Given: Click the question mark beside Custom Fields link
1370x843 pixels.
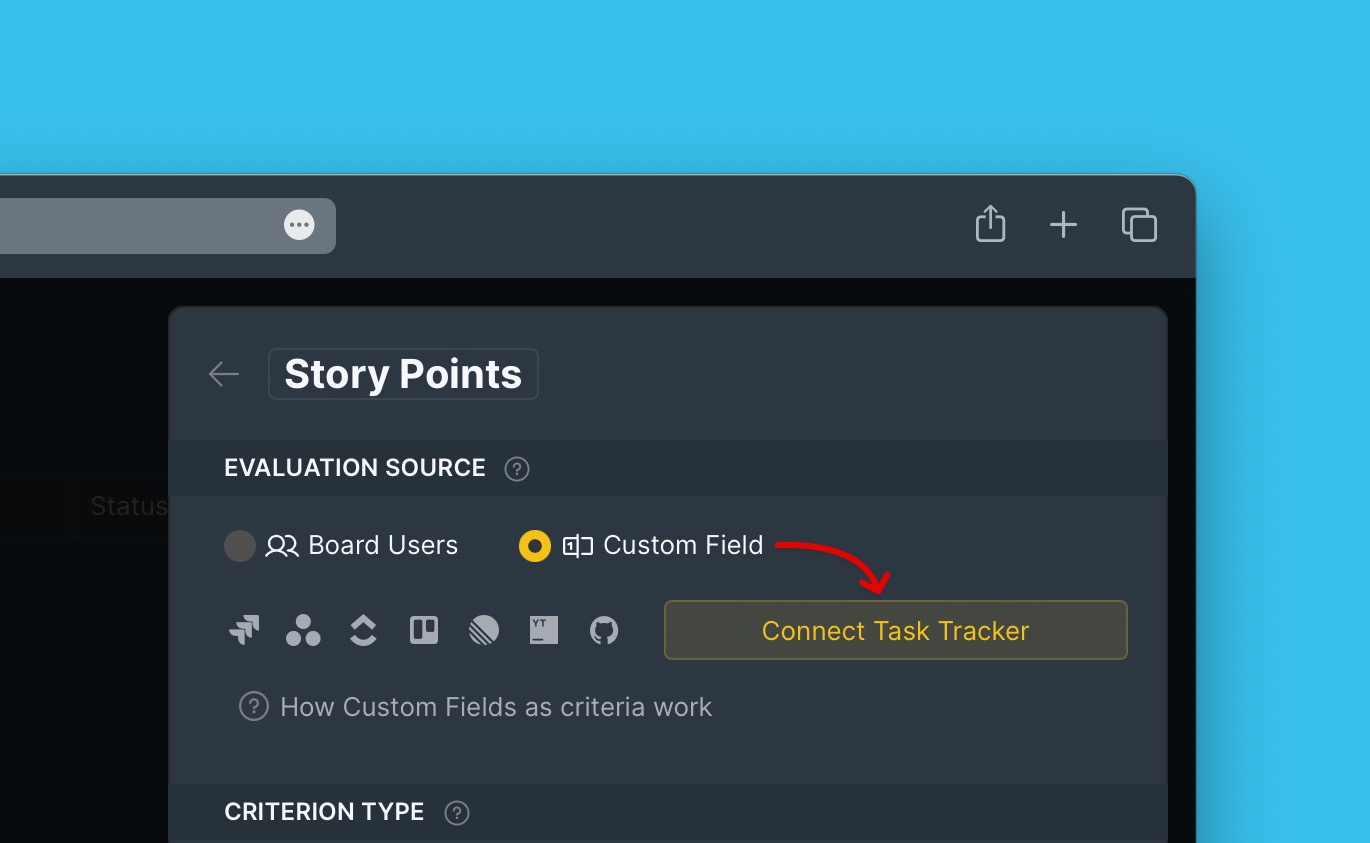Looking at the screenshot, I should click(253, 707).
